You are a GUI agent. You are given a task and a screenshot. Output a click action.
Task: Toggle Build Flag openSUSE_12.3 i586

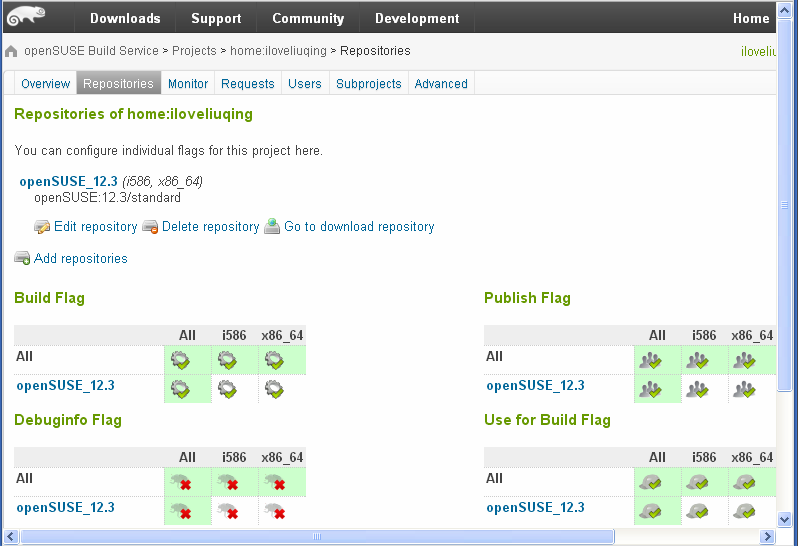(x=227, y=389)
